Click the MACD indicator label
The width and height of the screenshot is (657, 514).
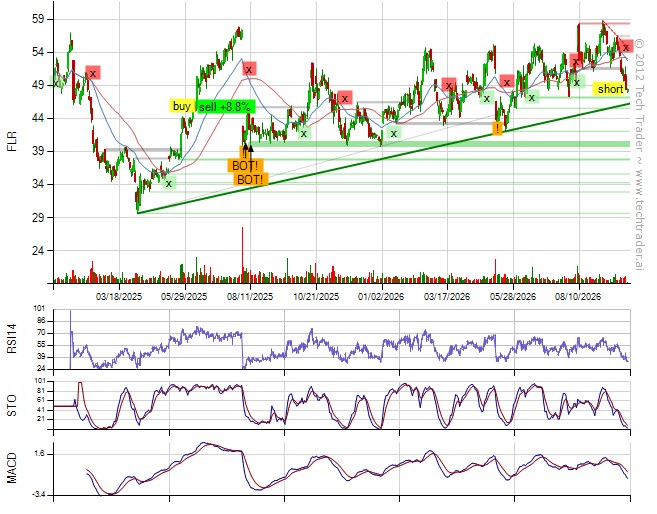click(x=12, y=468)
